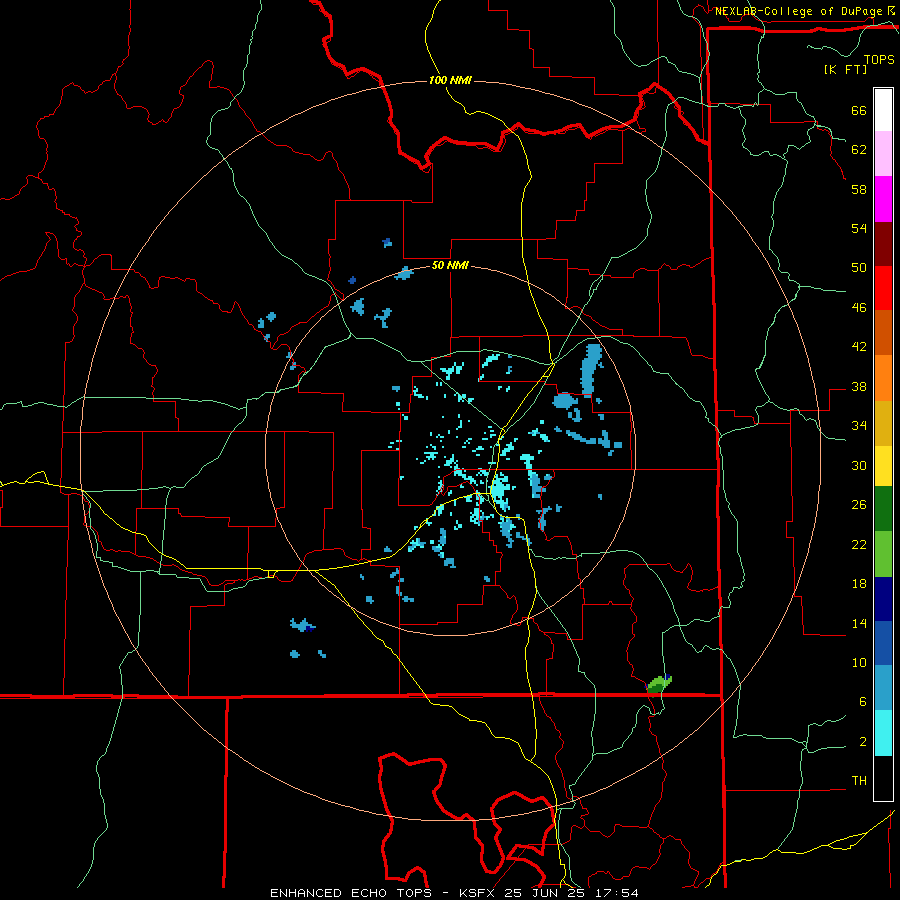This screenshot has height=900, width=900.
Task: Click the 'NEXLAB-College of DuPage' credit text
Action: [x=800, y=11]
